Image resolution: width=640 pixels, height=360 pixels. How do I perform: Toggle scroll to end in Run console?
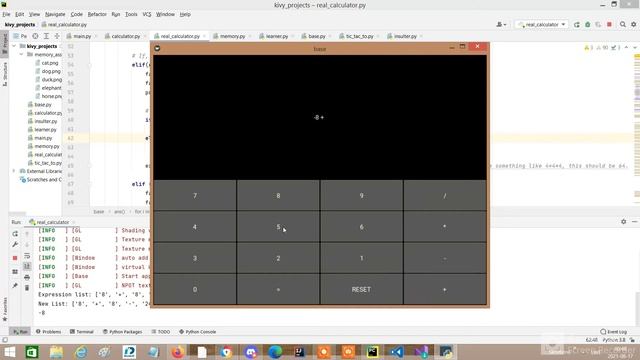pyautogui.click(x=27, y=266)
